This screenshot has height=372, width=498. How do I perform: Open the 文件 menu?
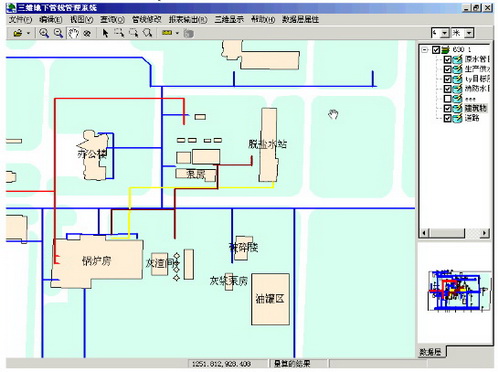click(20, 20)
